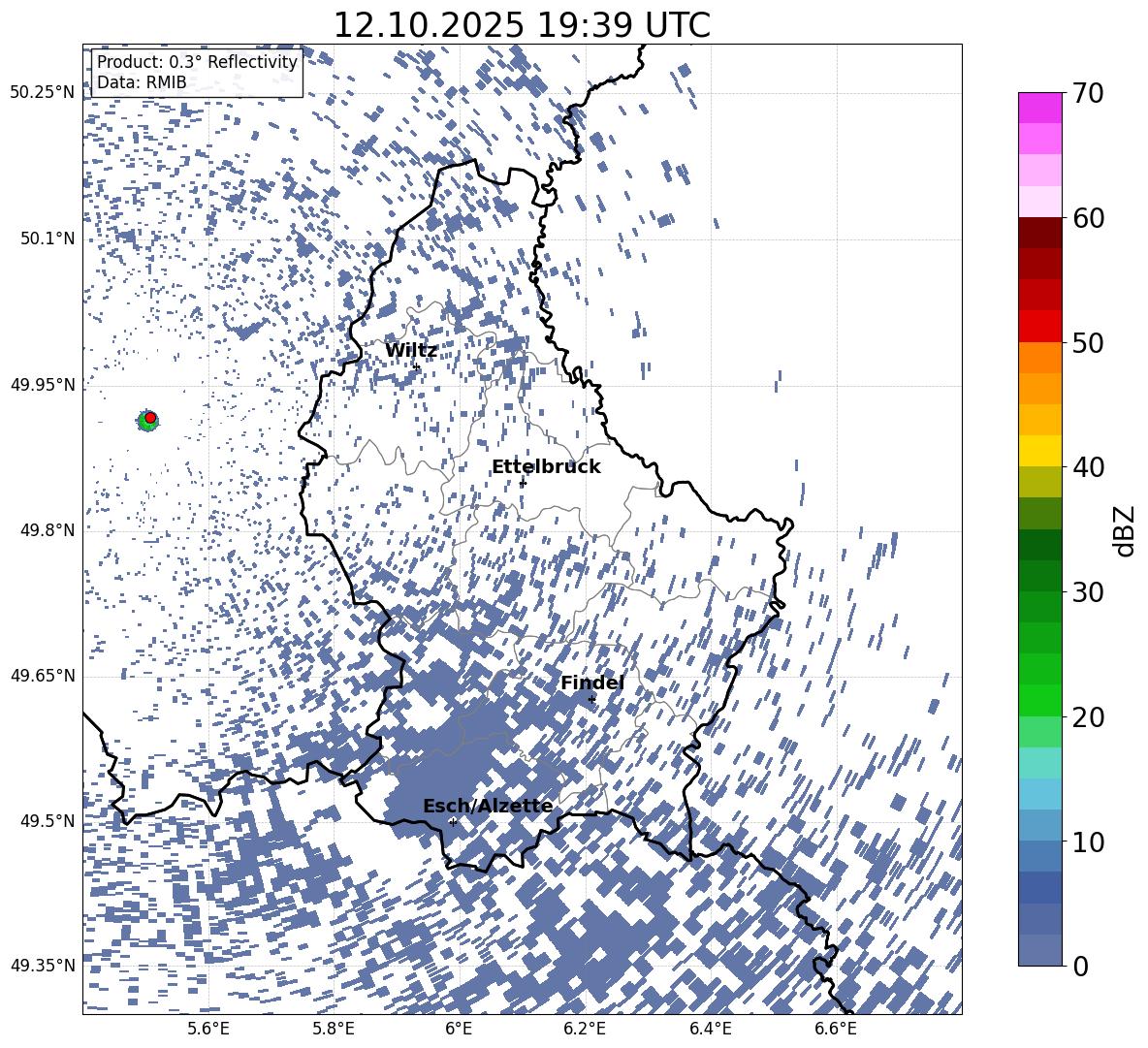The height and width of the screenshot is (1048, 1148).
Task: Click the 20 dBZ colorbar tick label
Action: [1088, 717]
